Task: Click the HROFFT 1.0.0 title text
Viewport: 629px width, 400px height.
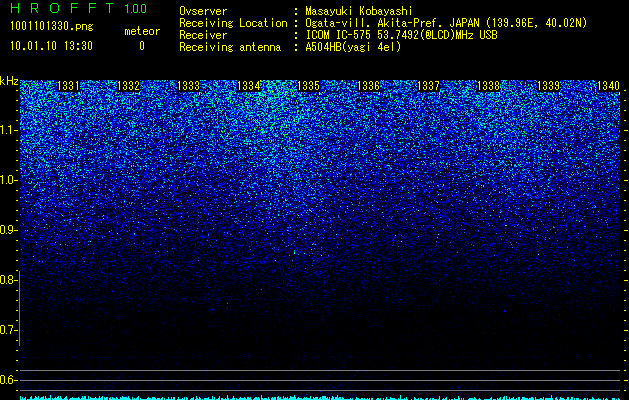Action: pyautogui.click(x=78, y=8)
